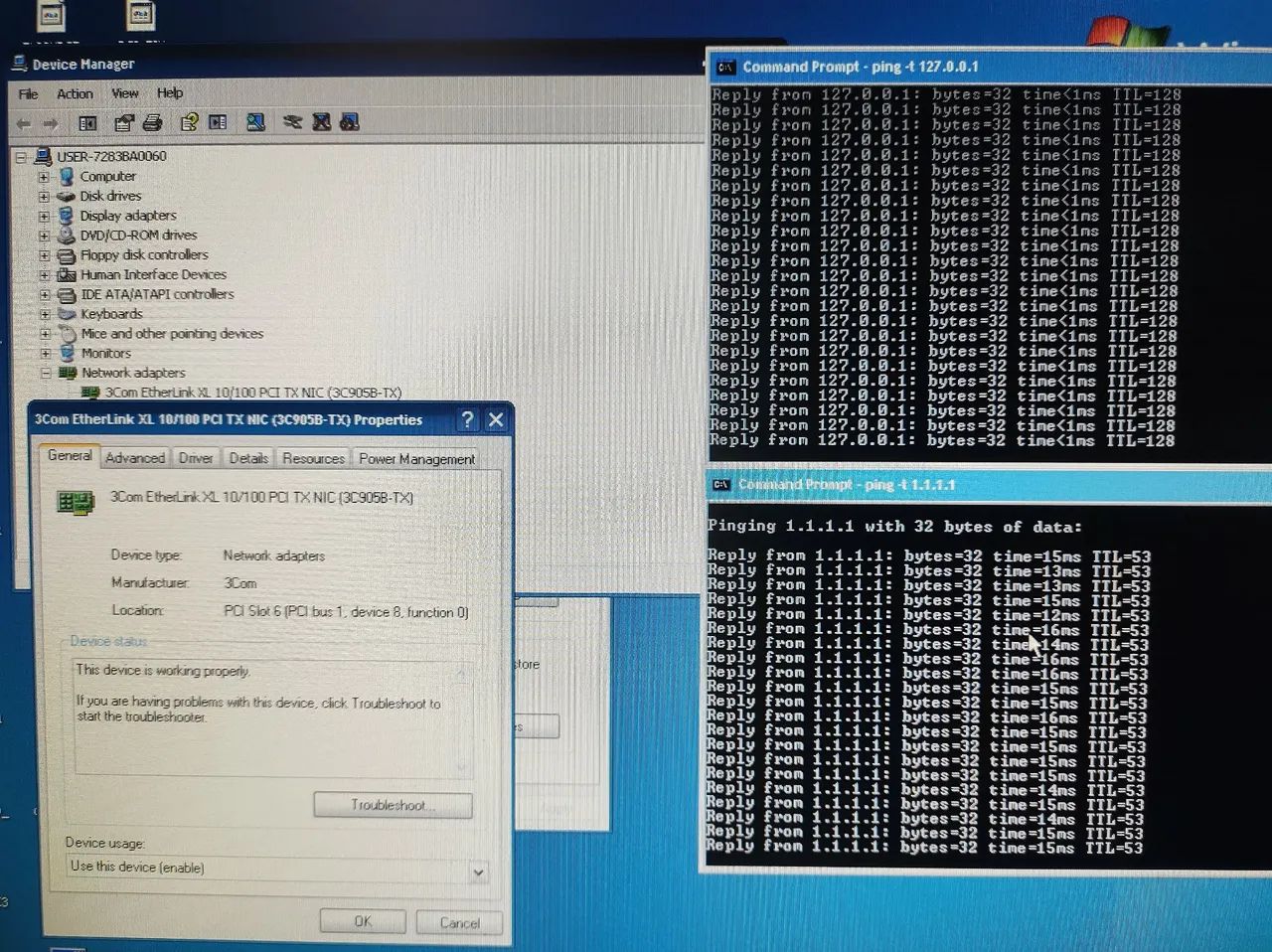Image resolution: width=1272 pixels, height=952 pixels.
Task: Click the Display adapters icon in tree
Action: pyautogui.click(x=67, y=216)
